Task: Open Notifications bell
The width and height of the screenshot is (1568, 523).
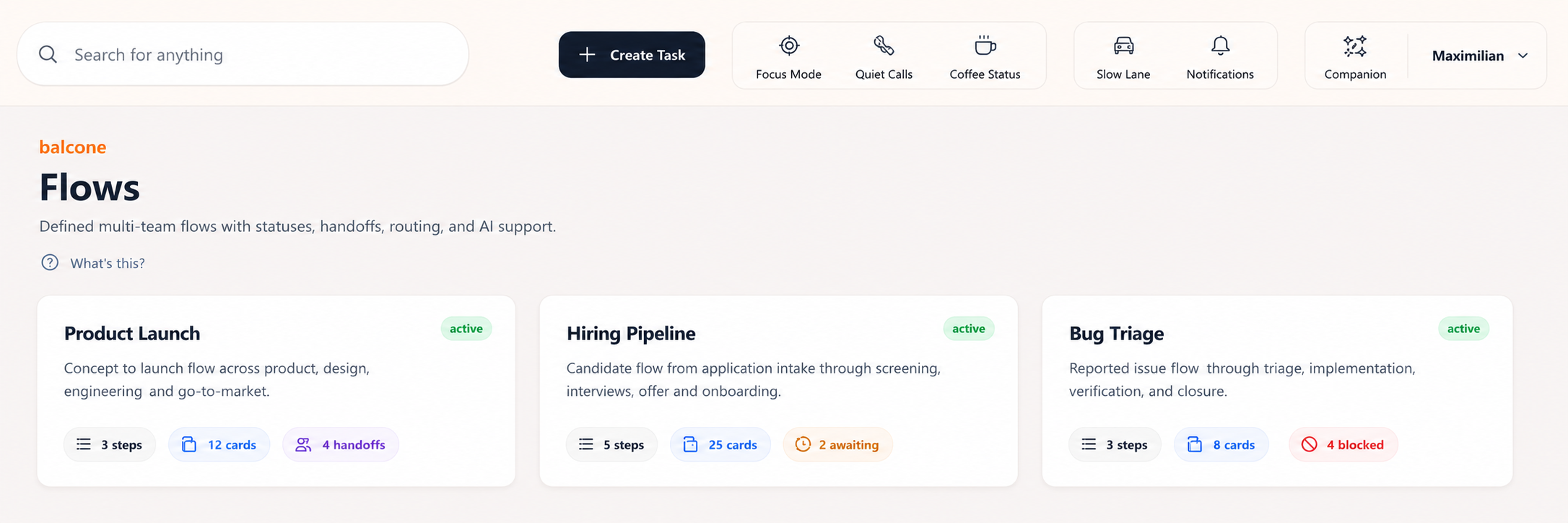Action: pos(1220,56)
